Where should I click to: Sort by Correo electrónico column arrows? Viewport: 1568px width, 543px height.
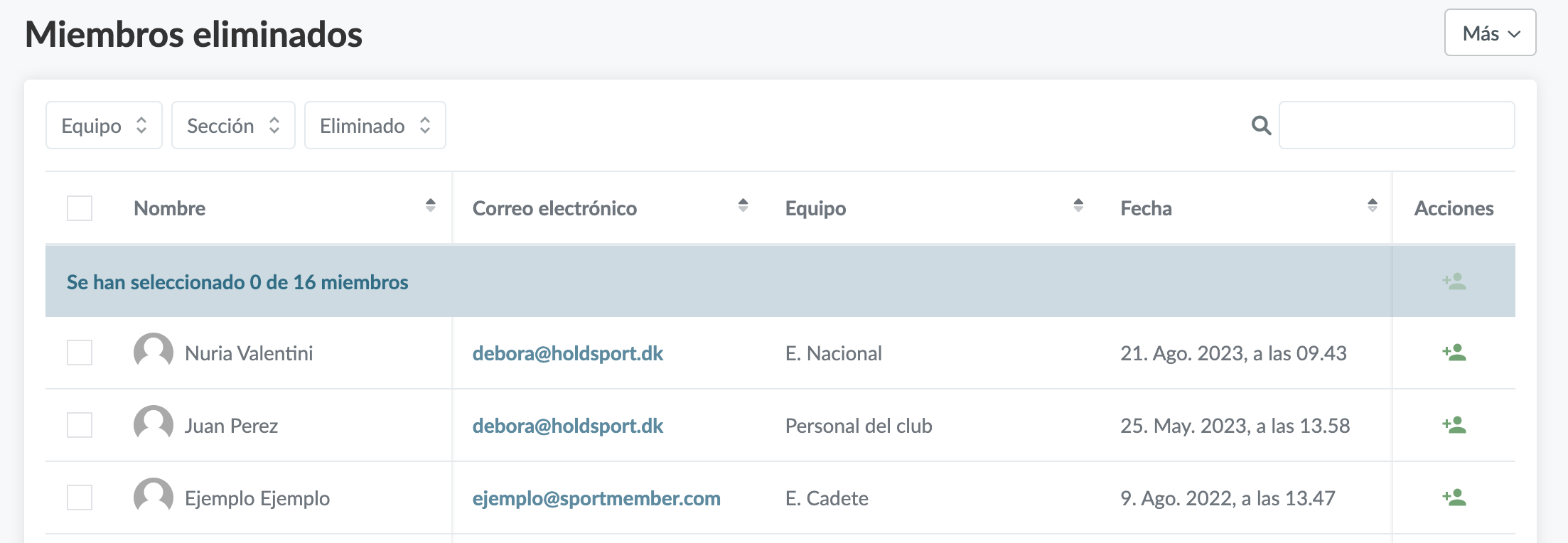tap(743, 206)
